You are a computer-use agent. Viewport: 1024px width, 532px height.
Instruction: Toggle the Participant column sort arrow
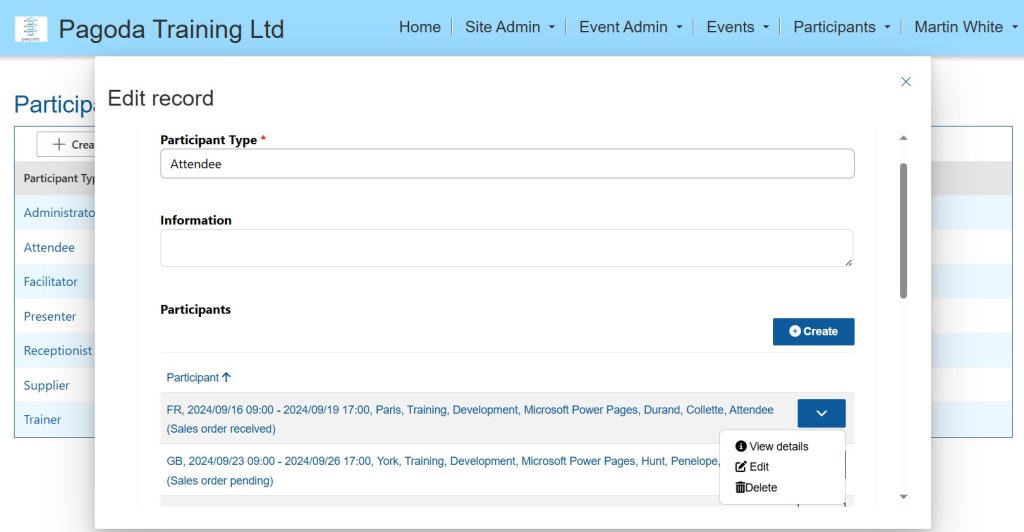pos(226,377)
